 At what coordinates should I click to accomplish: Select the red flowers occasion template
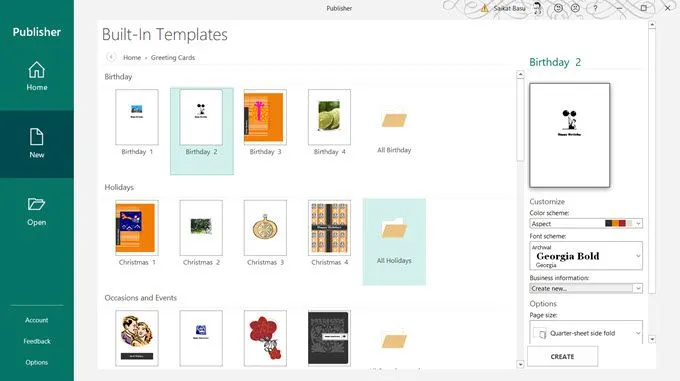tap(265, 338)
